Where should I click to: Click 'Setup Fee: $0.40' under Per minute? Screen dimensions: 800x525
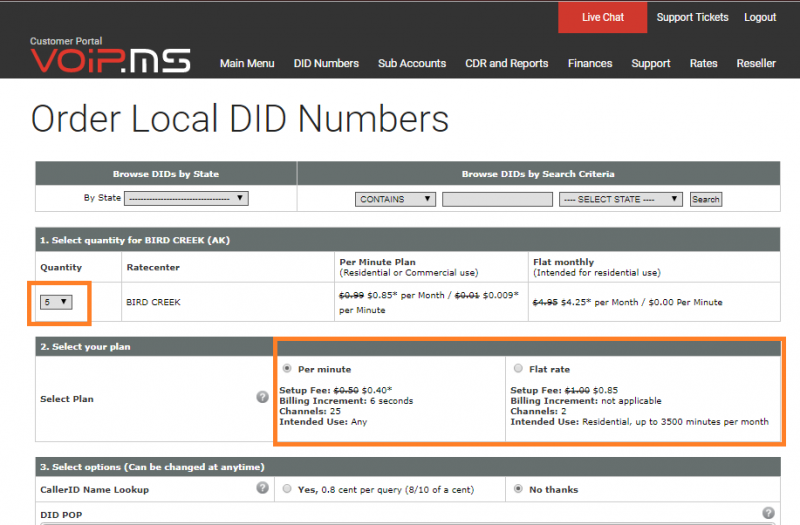(x=336, y=390)
